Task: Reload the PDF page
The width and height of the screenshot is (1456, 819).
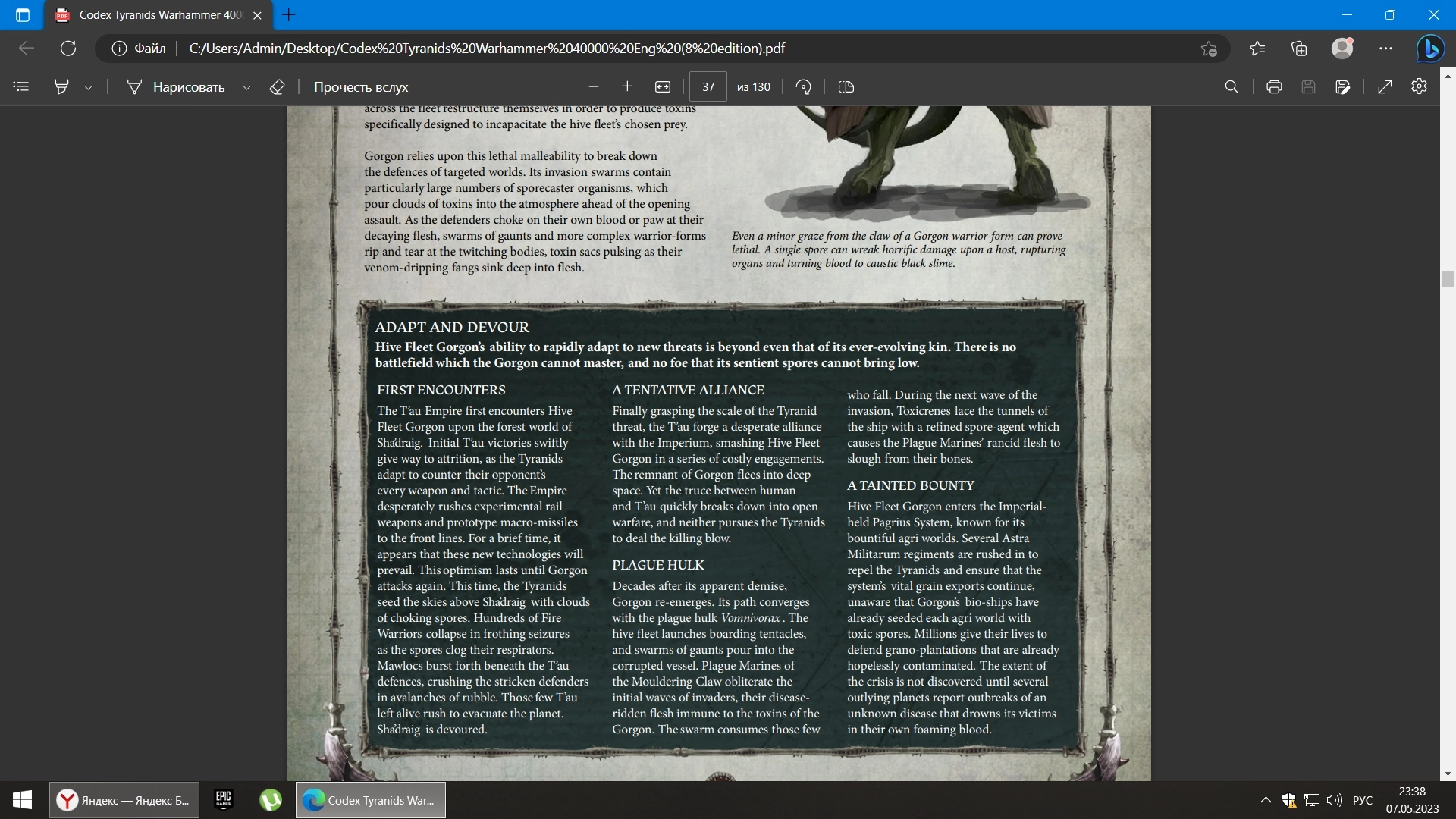Action: (68, 49)
